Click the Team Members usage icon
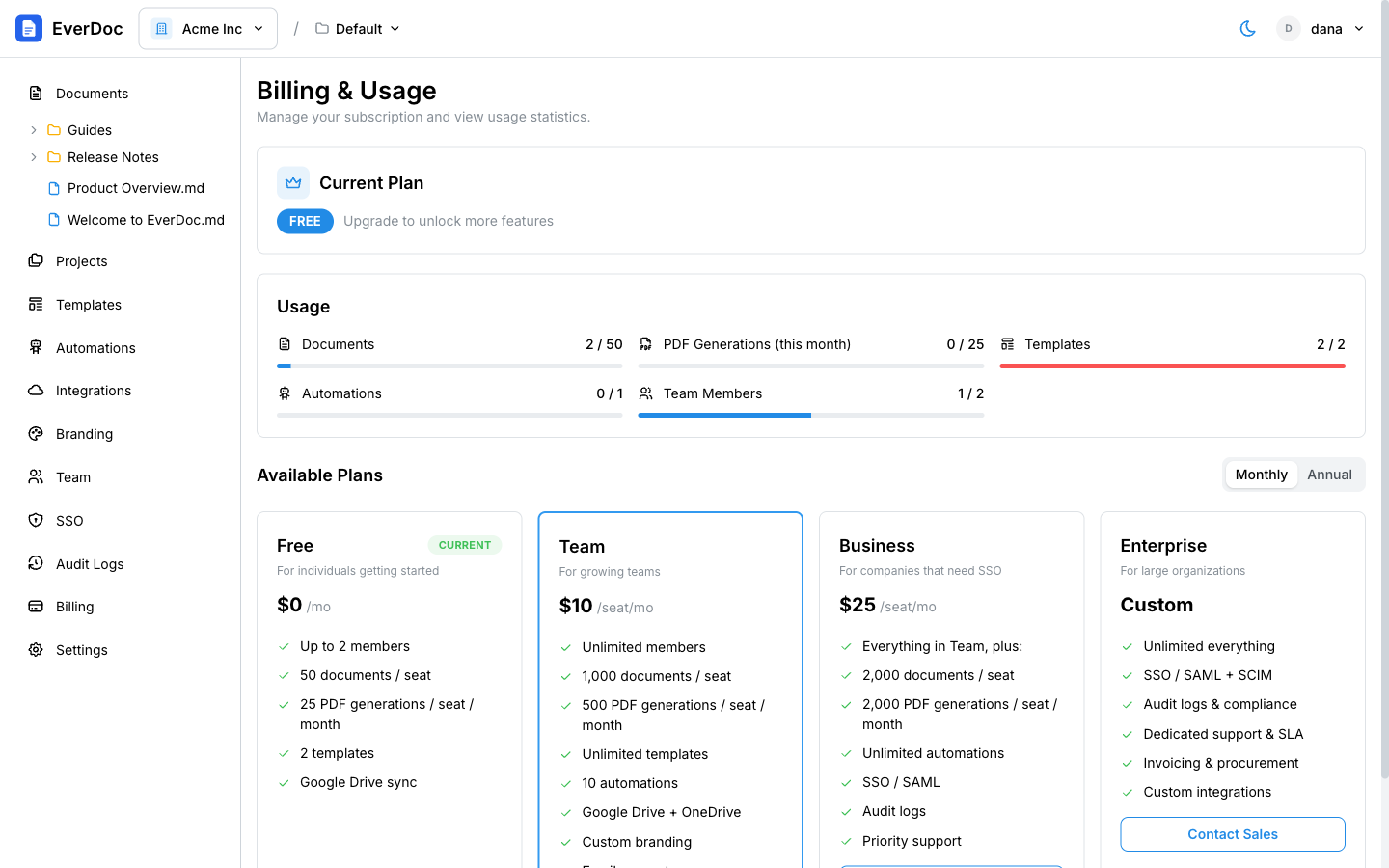 click(x=645, y=393)
